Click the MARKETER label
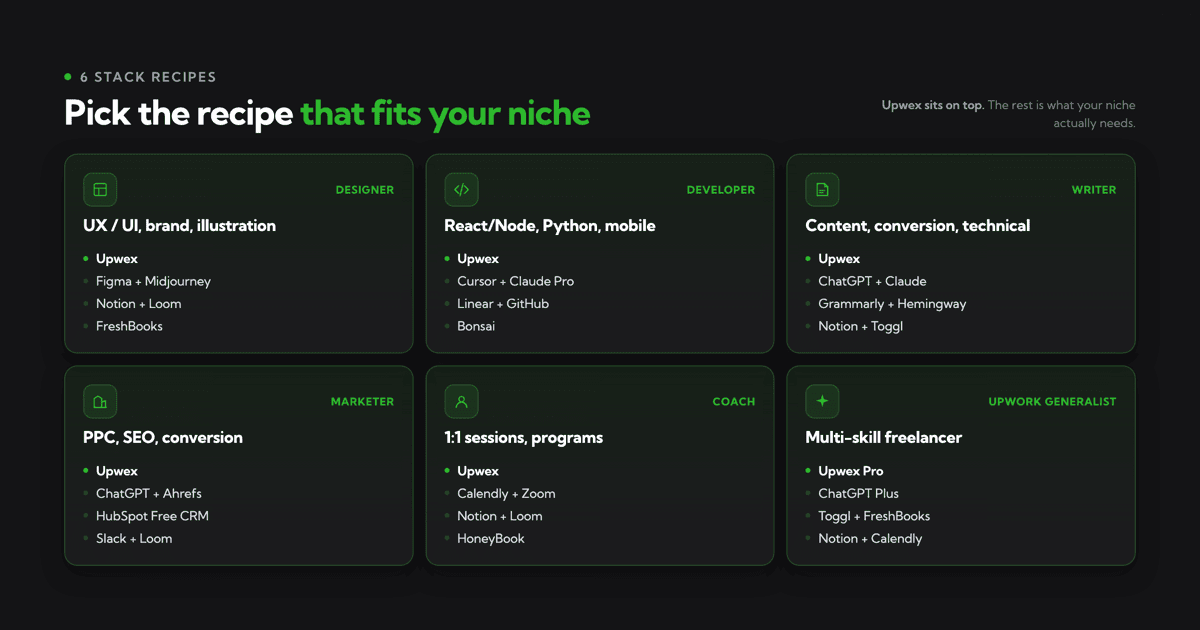Image resolution: width=1200 pixels, height=630 pixels. tap(363, 402)
